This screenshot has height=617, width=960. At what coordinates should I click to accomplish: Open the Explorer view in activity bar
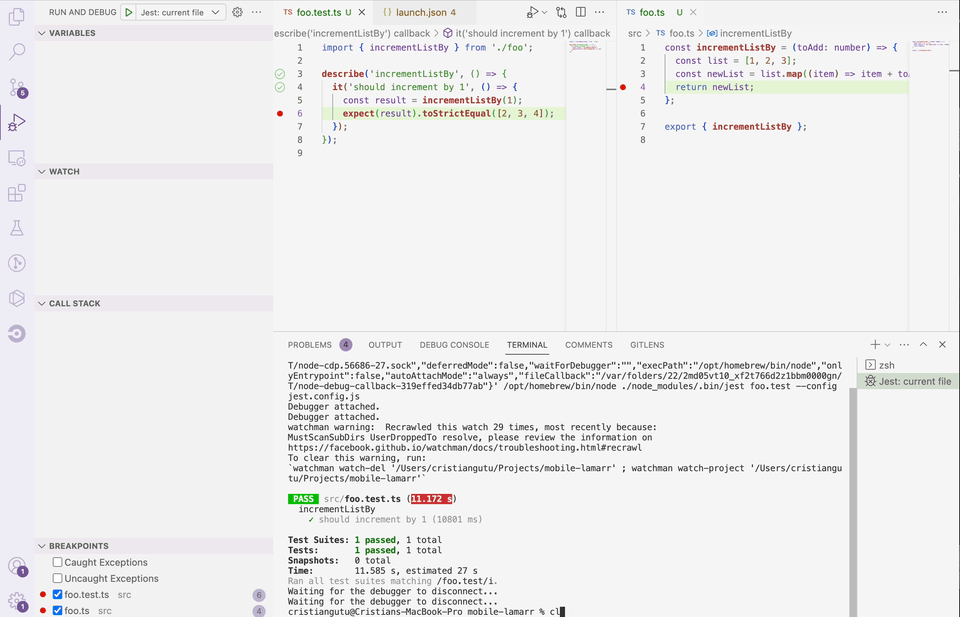click(x=17, y=16)
